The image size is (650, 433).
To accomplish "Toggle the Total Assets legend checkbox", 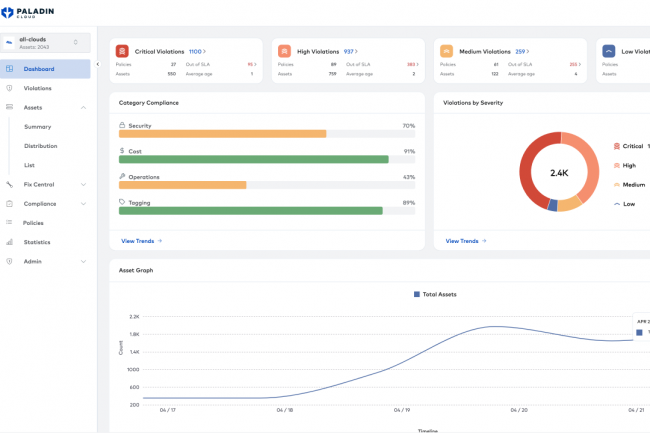I will click(417, 294).
